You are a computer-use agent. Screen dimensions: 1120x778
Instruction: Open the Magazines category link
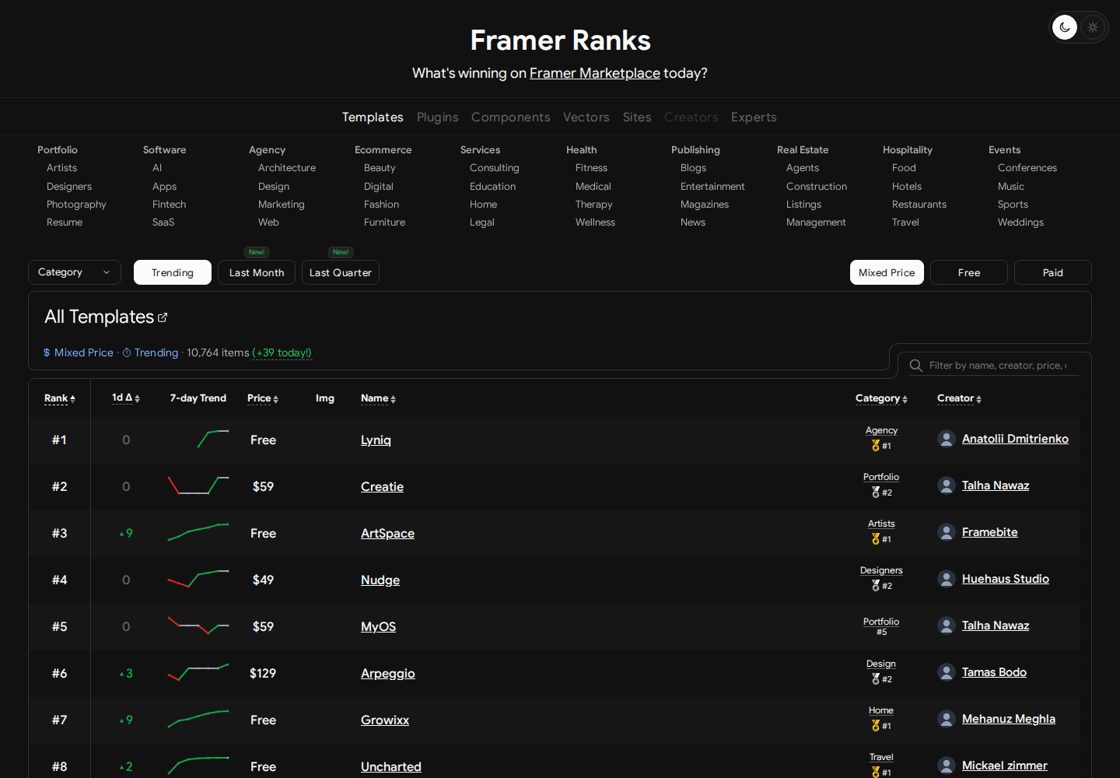[704, 204]
